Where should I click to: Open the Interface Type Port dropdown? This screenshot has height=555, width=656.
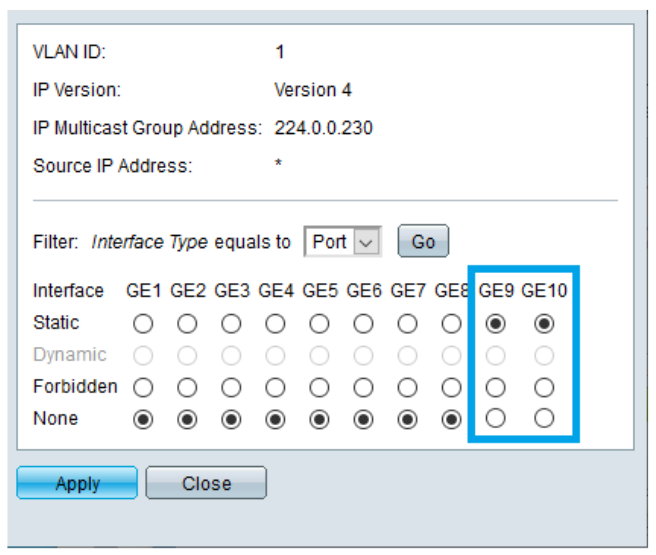point(342,242)
